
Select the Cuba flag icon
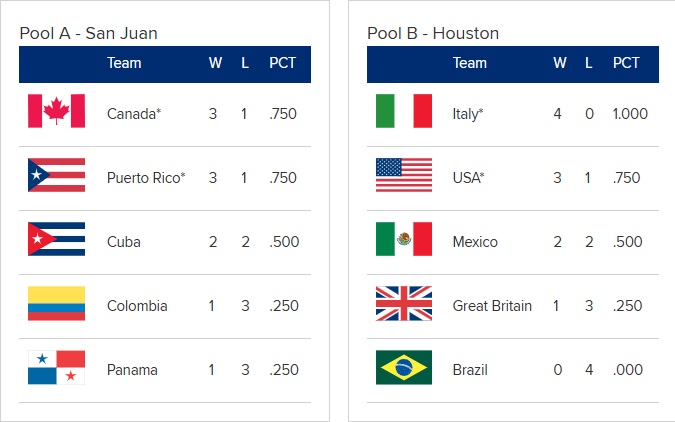coord(56,239)
